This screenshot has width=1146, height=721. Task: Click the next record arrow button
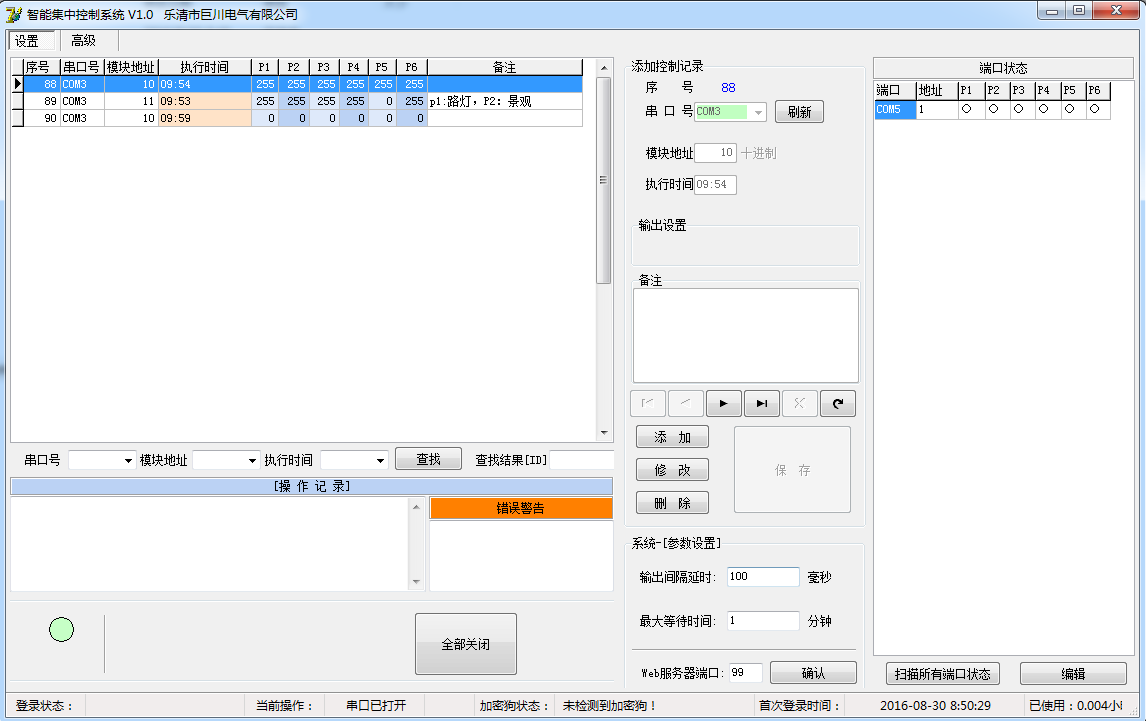723,404
